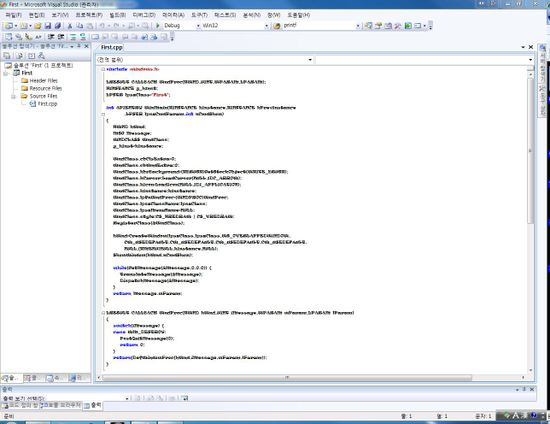Open the Project menu

89,15
